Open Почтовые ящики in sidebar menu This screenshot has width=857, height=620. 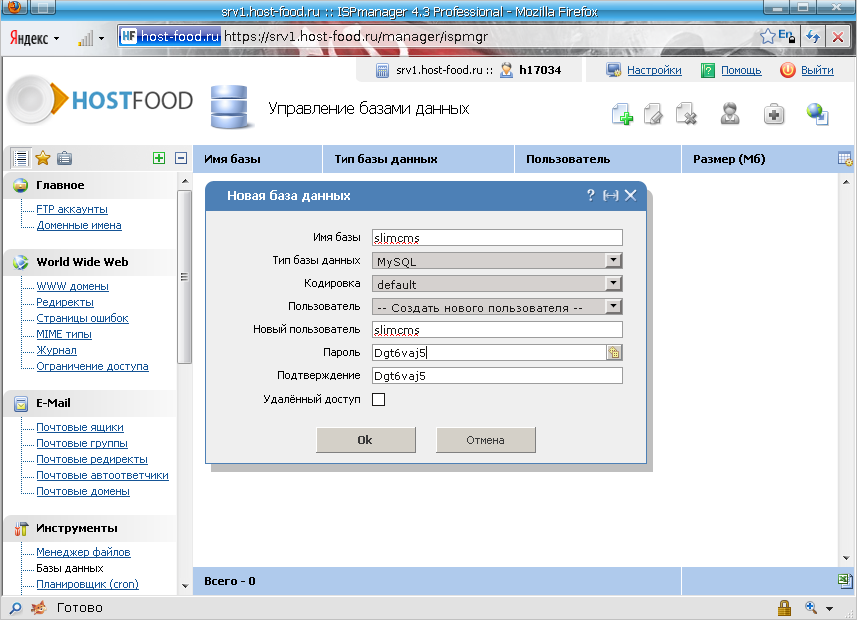[x=80, y=427]
